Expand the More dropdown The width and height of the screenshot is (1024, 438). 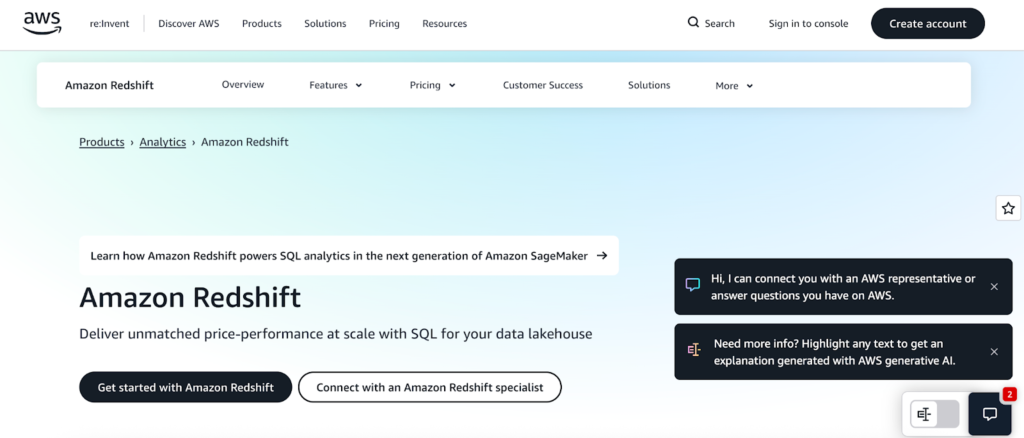(734, 86)
